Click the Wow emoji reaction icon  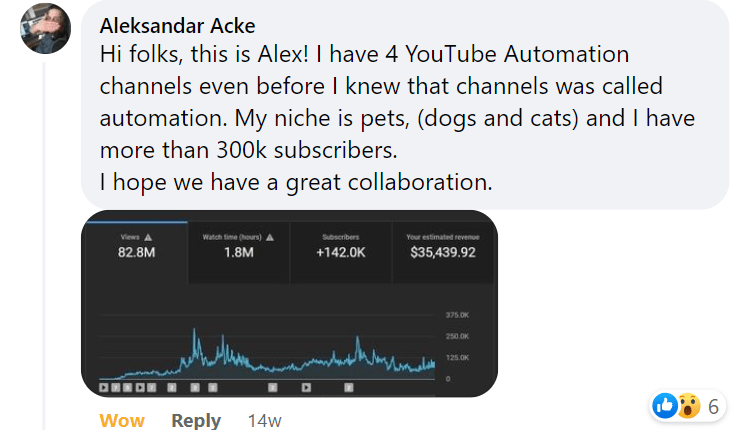coord(688,405)
